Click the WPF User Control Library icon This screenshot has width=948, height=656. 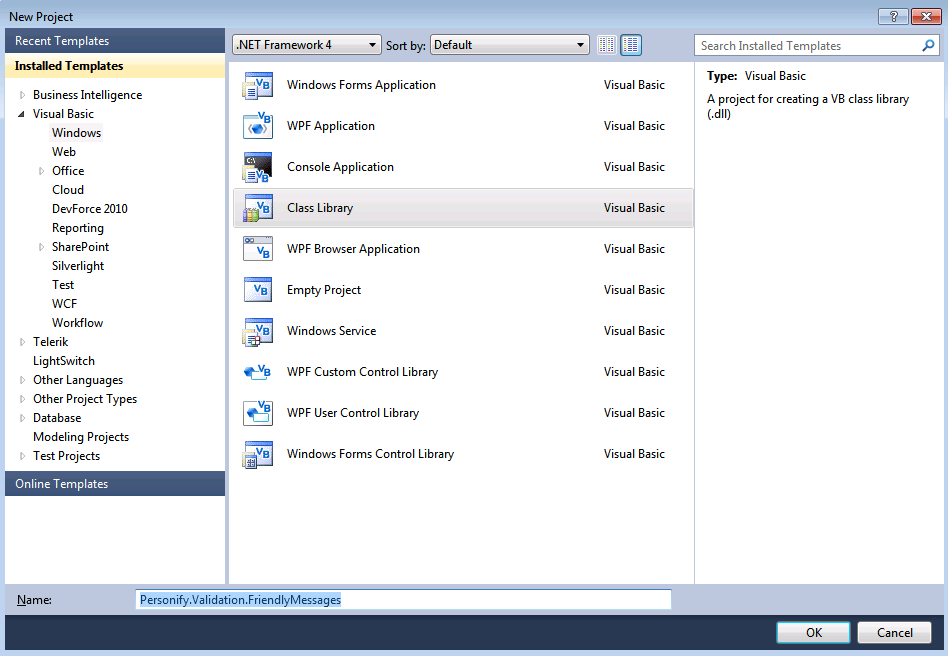coord(258,413)
